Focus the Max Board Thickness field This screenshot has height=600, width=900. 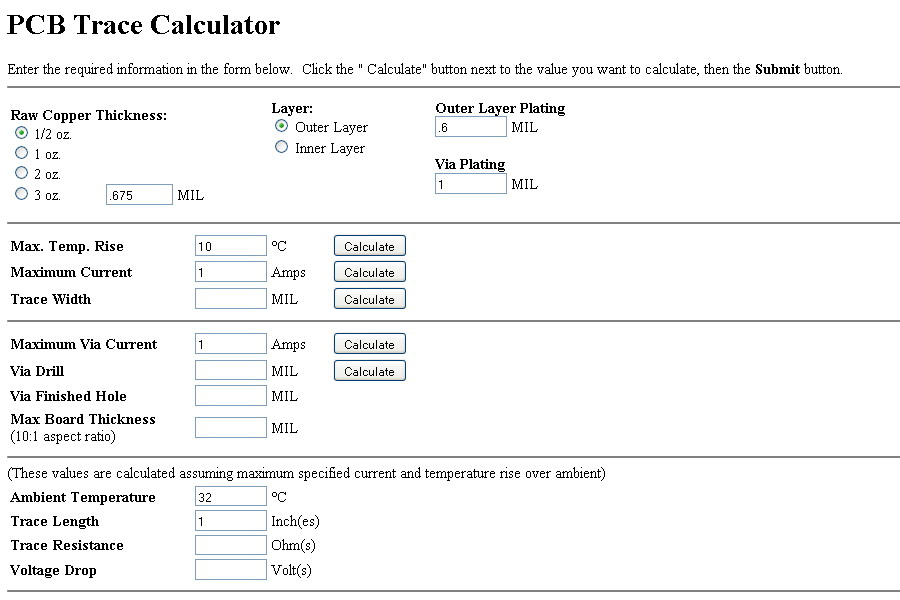230,428
